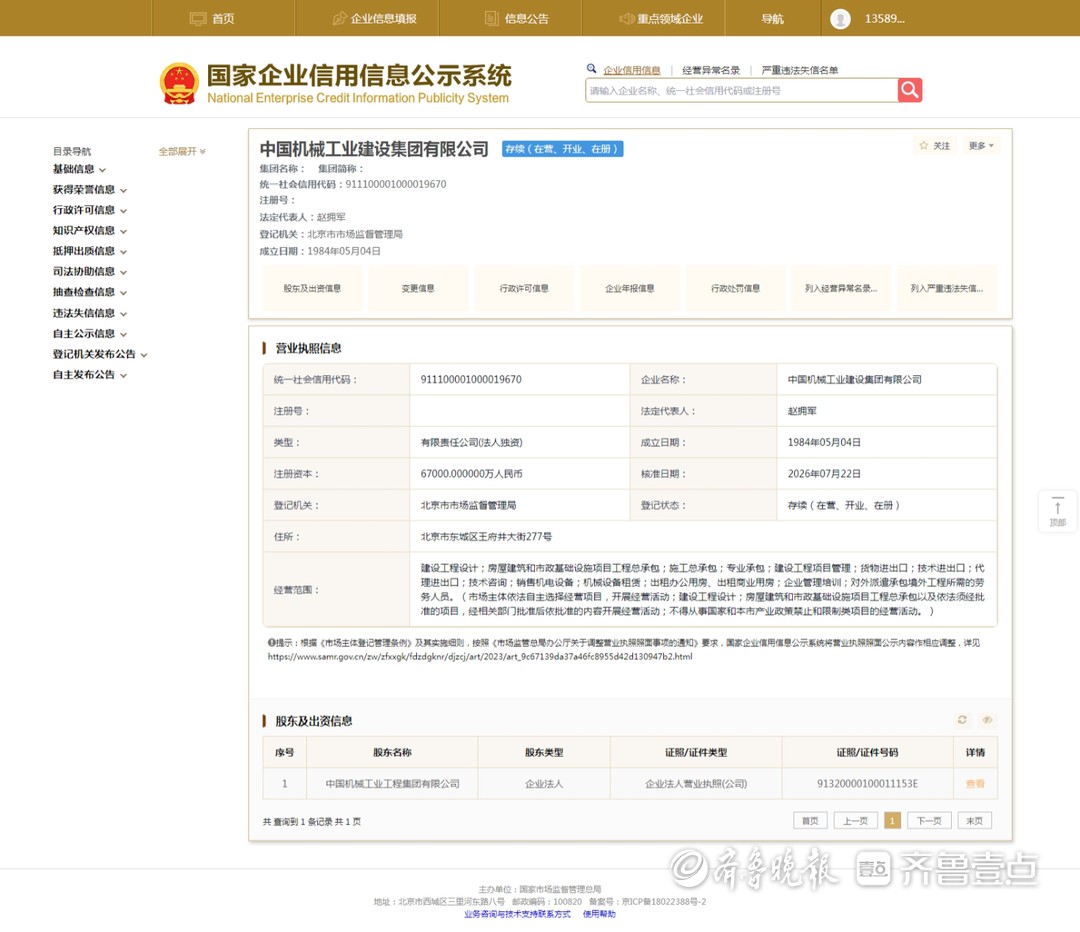Open the 首页 top menu item

pyautogui.click(x=223, y=19)
